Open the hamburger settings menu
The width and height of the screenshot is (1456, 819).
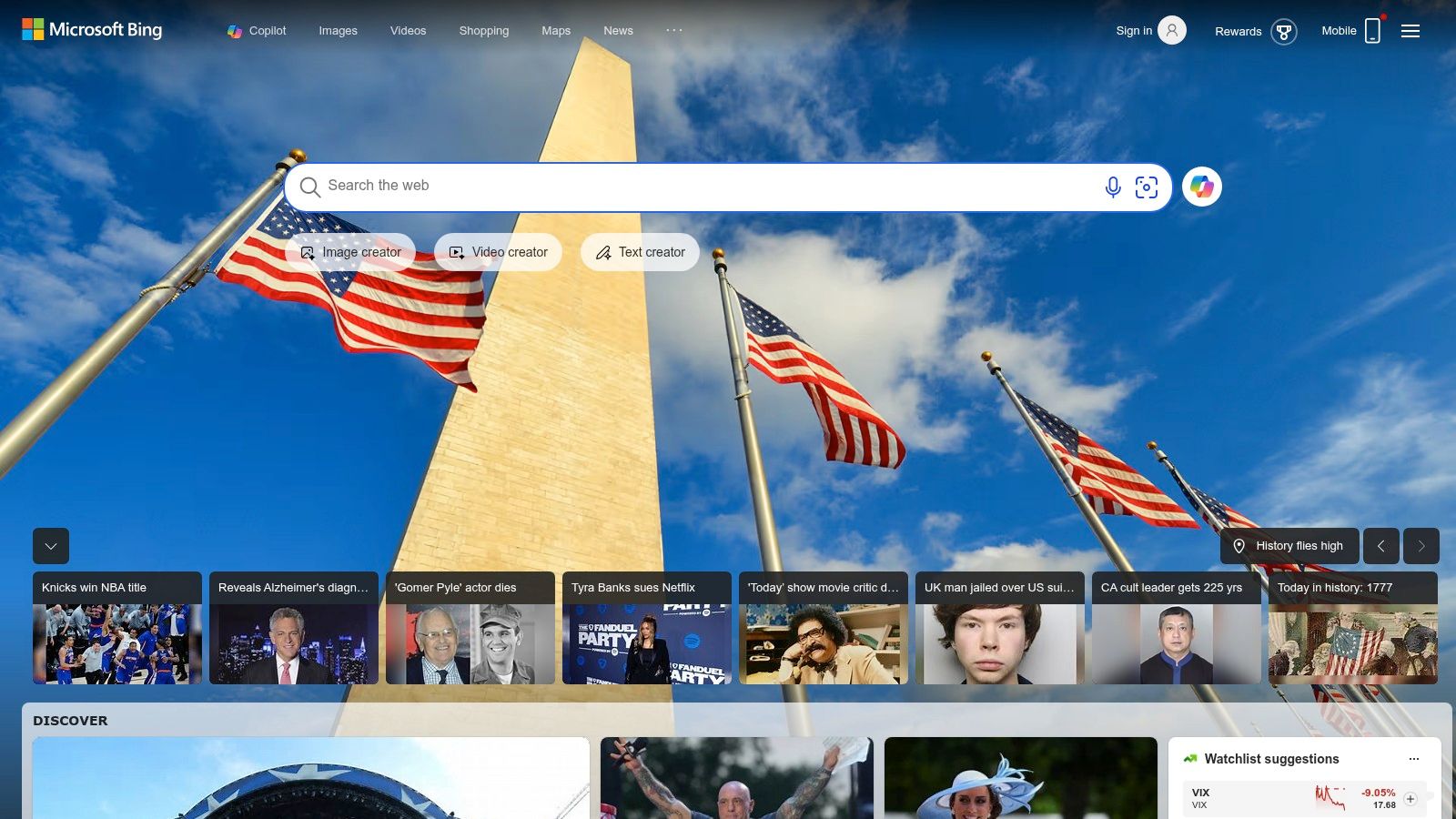pyautogui.click(x=1410, y=31)
